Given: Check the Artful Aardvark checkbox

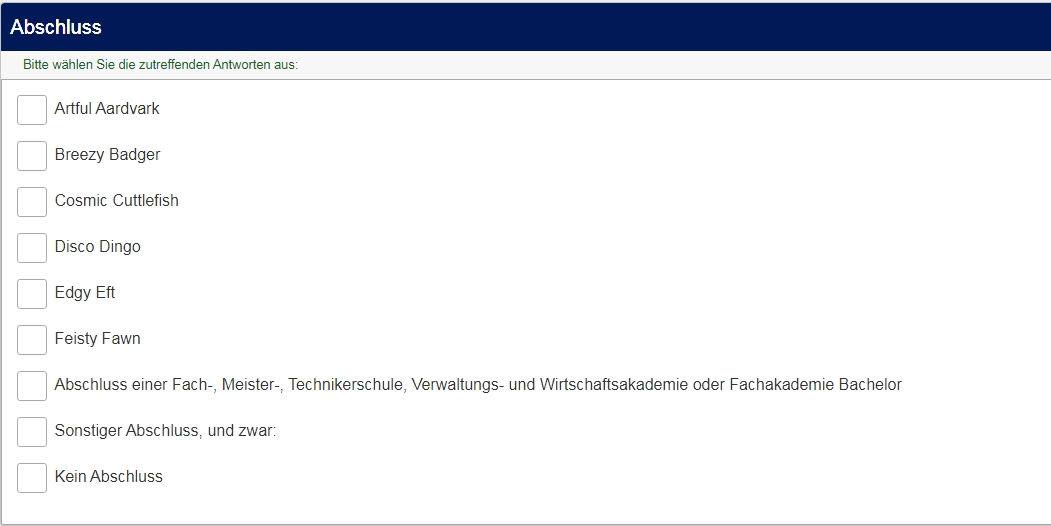Looking at the screenshot, I should point(32,110).
